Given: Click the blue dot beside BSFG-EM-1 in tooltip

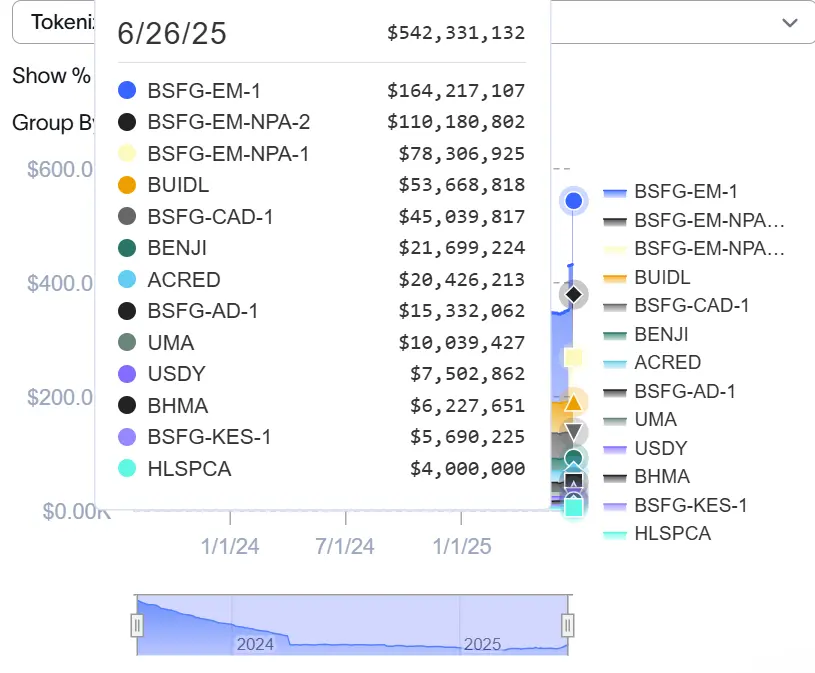Looking at the screenshot, I should pyautogui.click(x=127, y=91).
